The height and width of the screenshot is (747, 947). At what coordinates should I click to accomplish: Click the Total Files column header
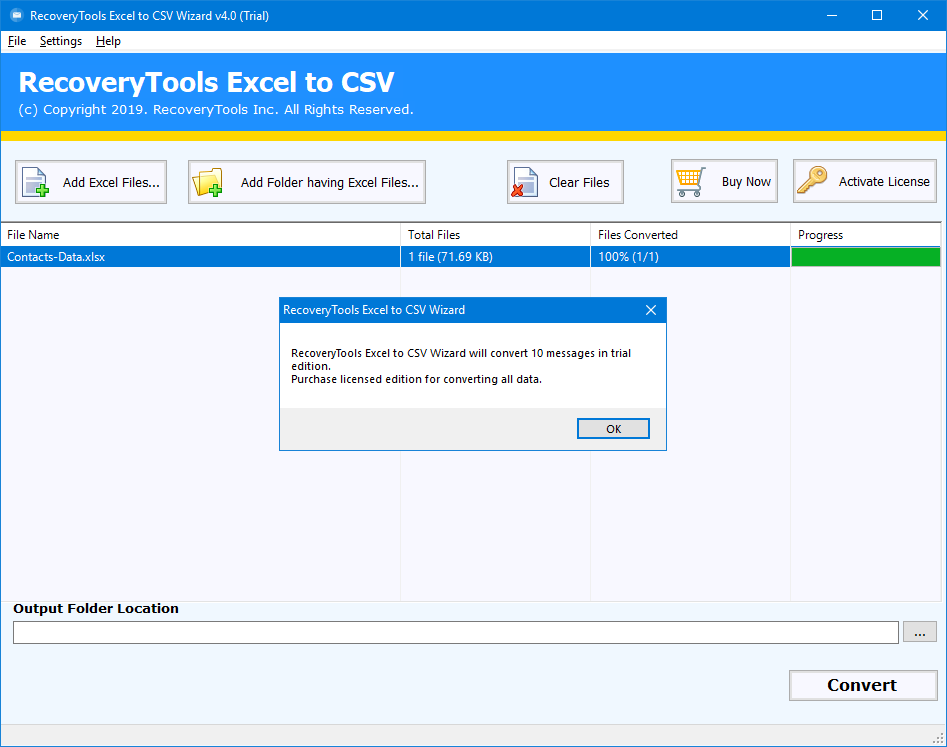tap(495, 235)
